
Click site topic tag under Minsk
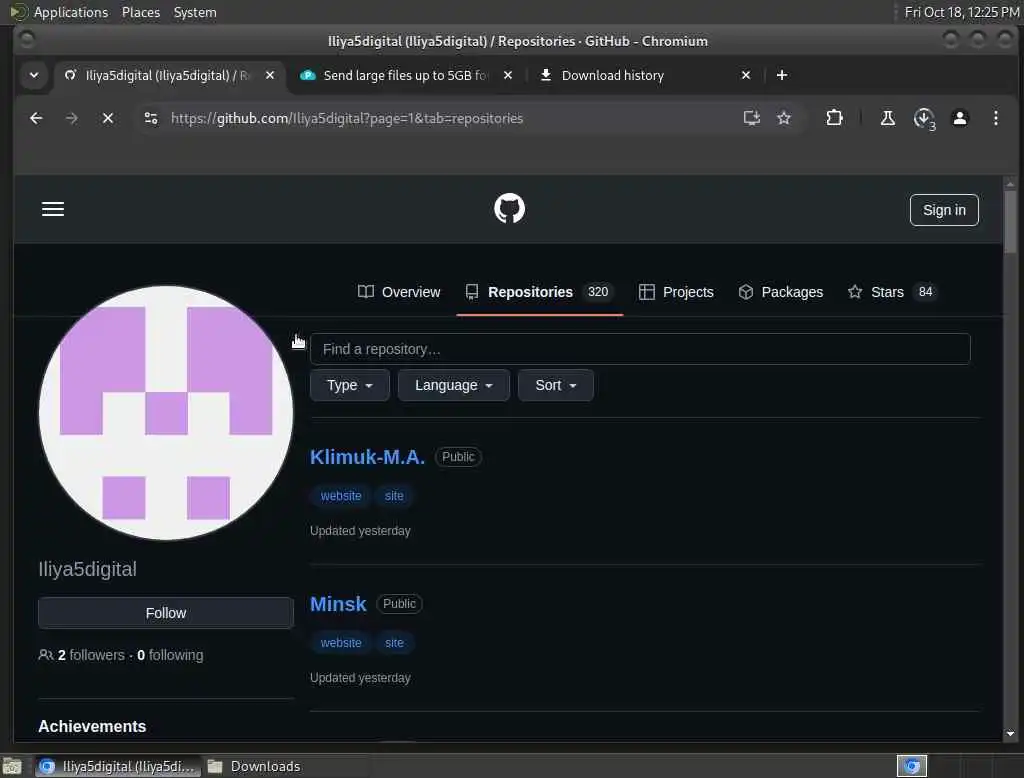[394, 643]
